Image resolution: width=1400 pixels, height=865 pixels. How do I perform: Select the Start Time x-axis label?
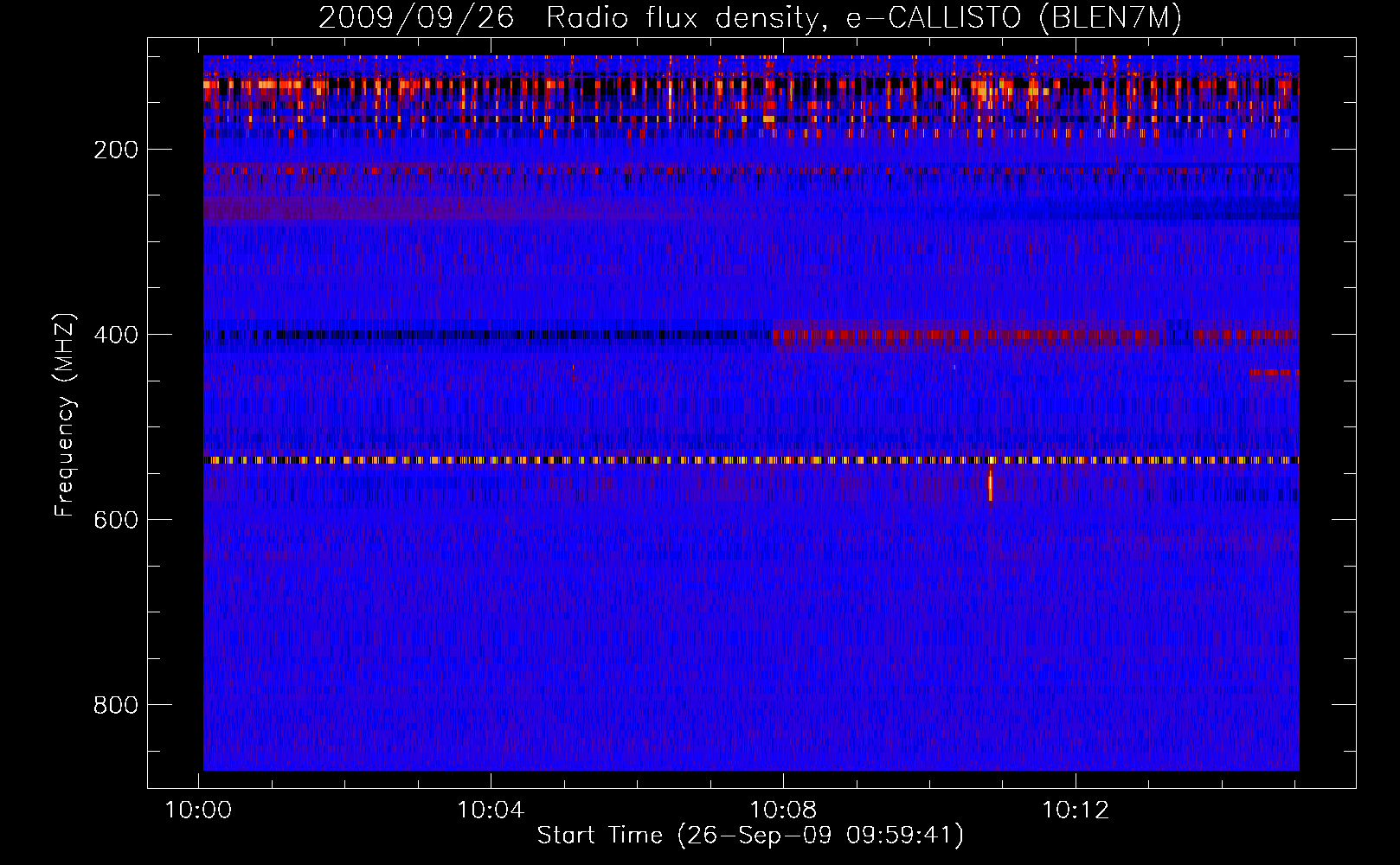749,836
